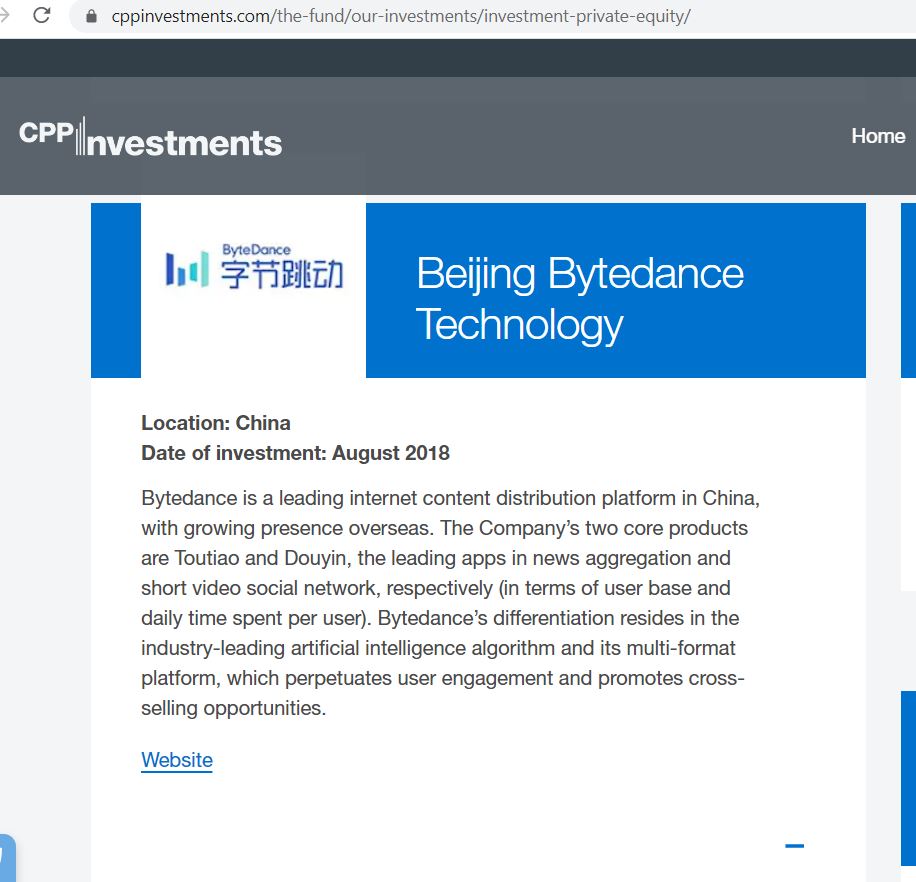Click the Date of investment: August 2018 line

point(296,453)
